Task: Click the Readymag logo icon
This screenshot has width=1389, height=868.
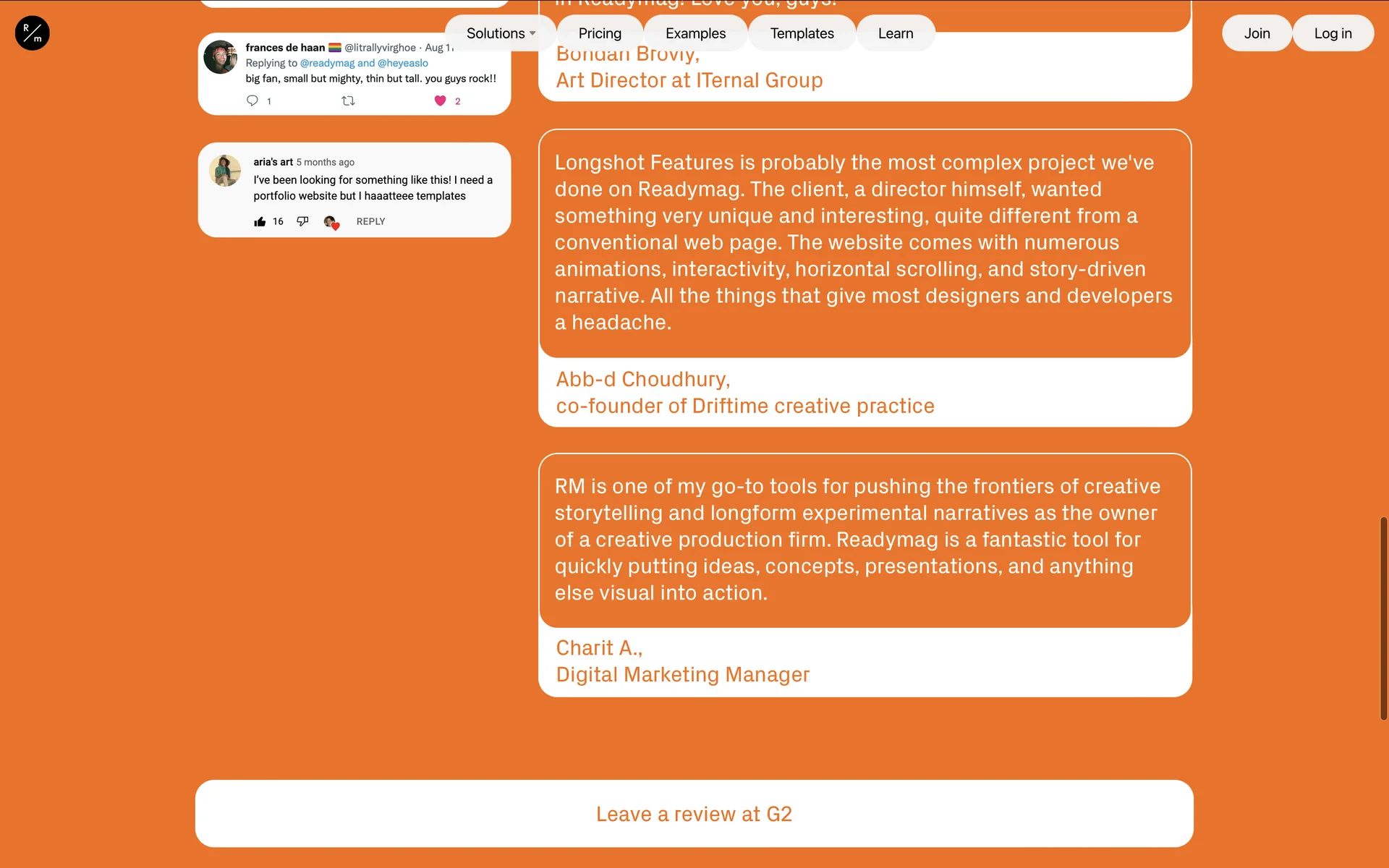Action: coord(32,33)
